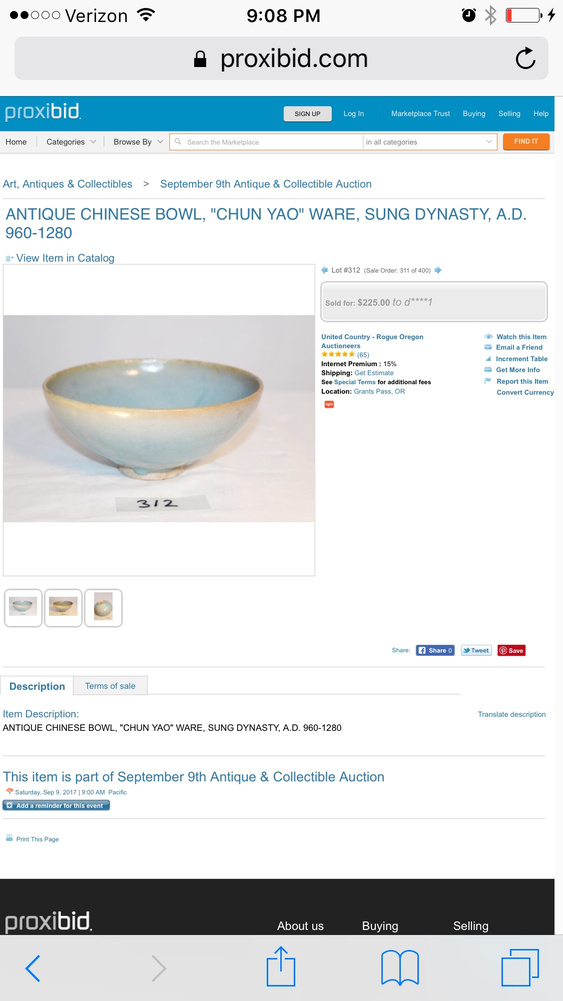Go to next lot arrow
The width and height of the screenshot is (563, 1001).
click(x=438, y=270)
